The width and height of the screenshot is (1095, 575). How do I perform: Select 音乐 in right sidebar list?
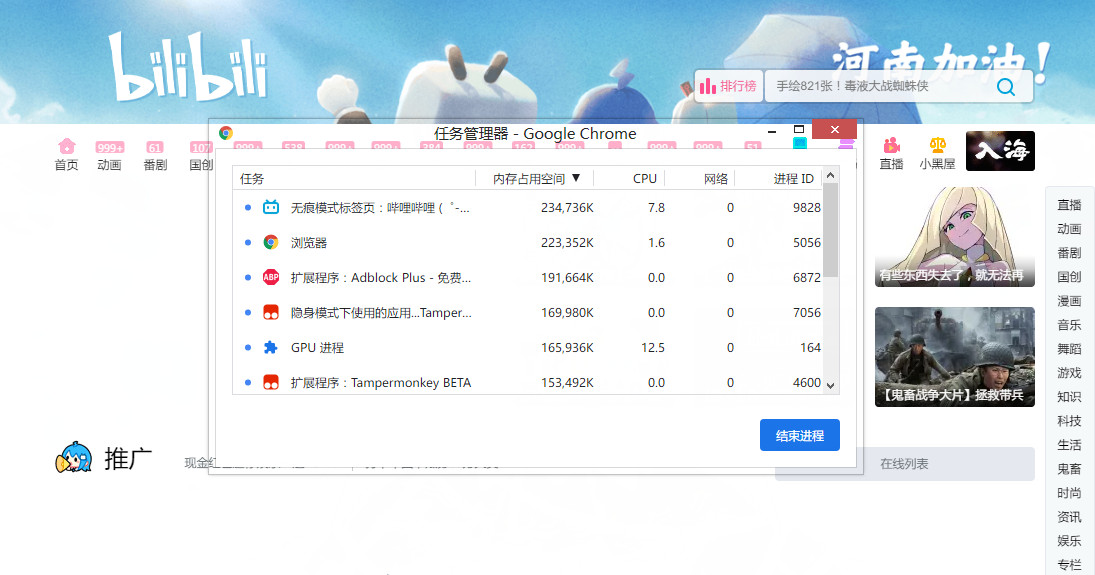pyautogui.click(x=1069, y=325)
